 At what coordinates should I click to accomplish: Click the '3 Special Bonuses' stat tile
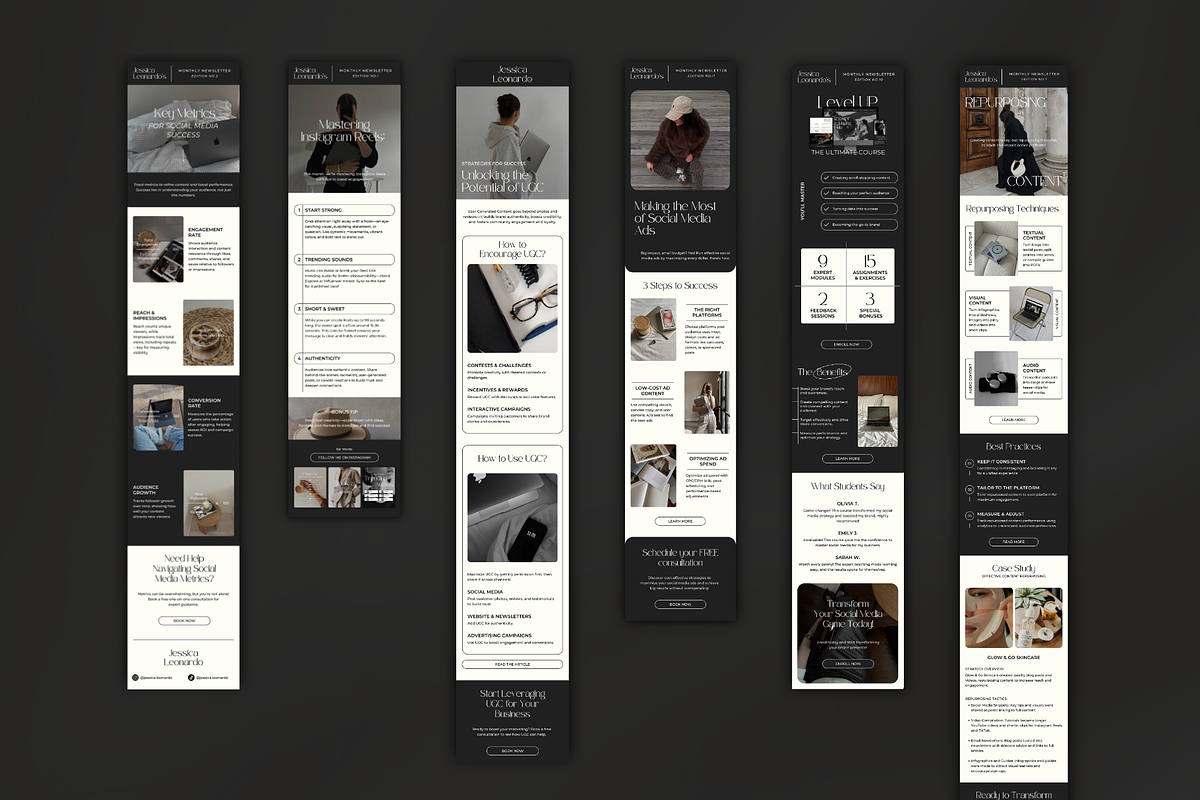click(871, 306)
